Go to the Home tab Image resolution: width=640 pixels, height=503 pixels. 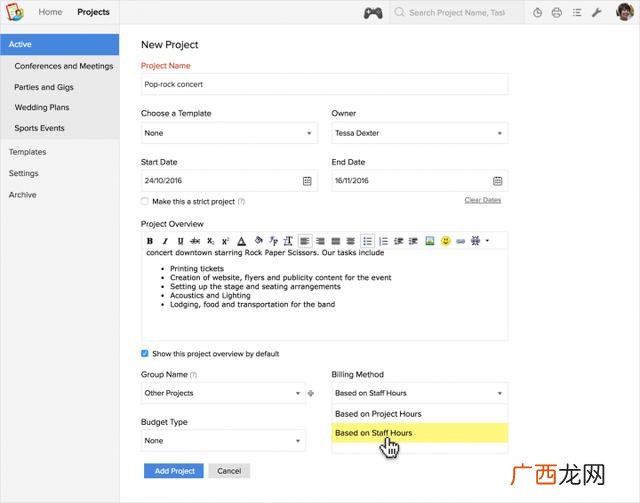pos(50,12)
